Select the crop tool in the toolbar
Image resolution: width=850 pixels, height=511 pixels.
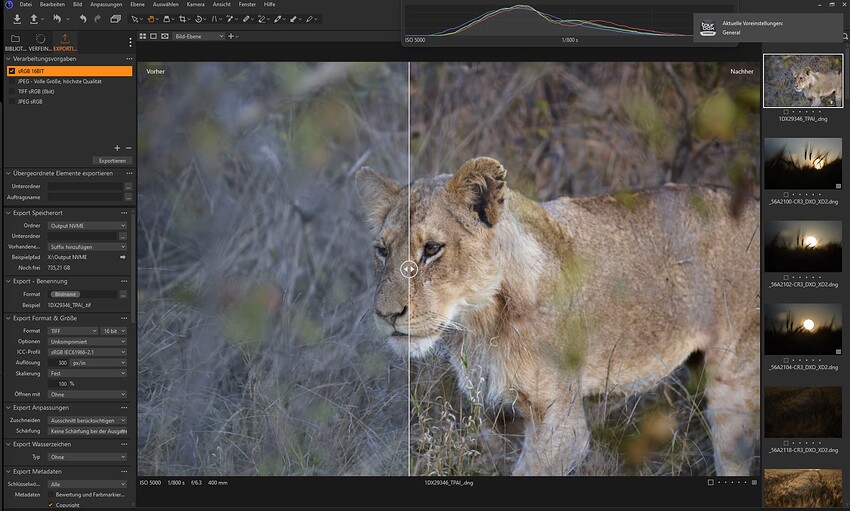click(x=183, y=19)
